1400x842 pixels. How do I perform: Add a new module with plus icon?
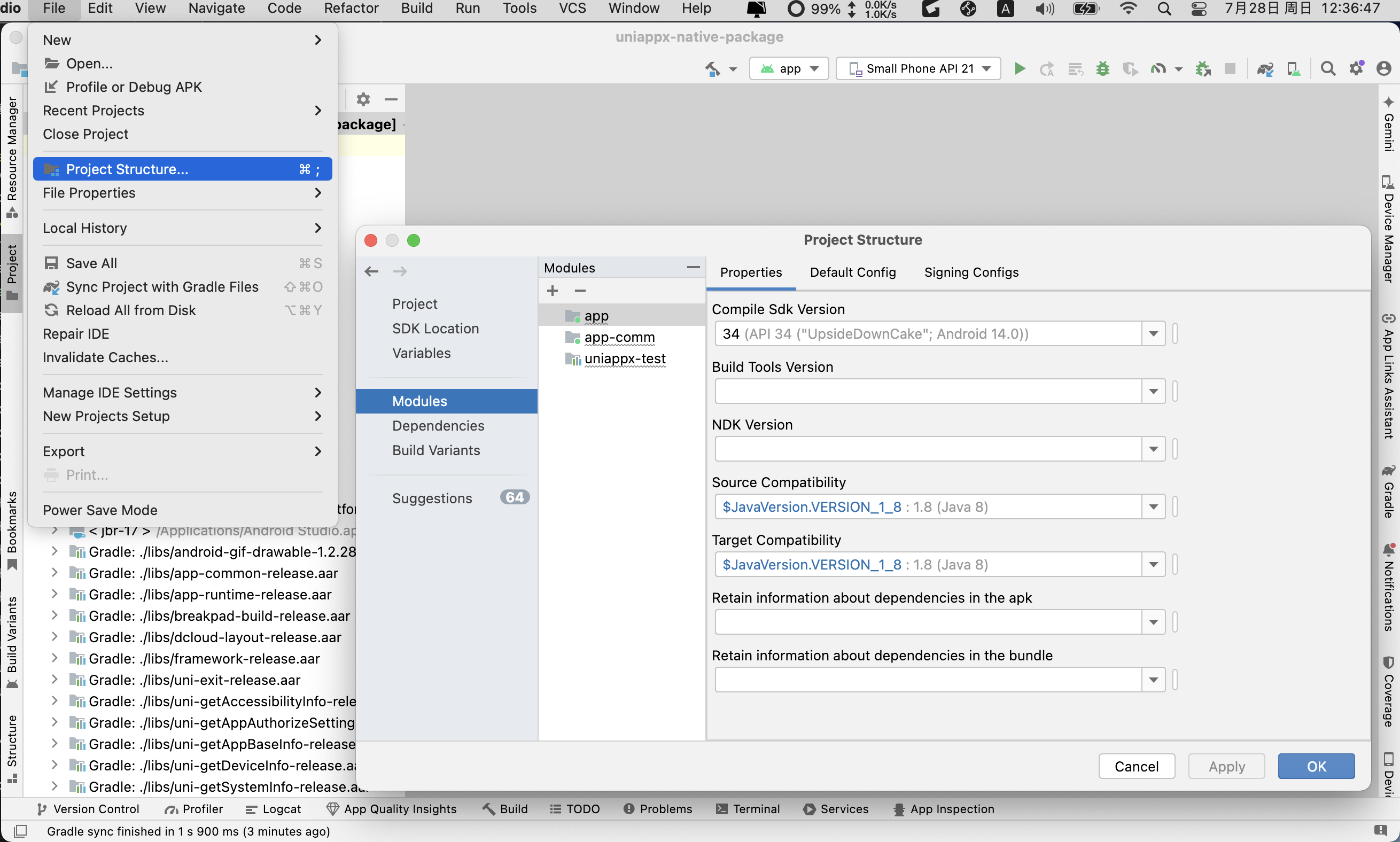pyautogui.click(x=552, y=291)
